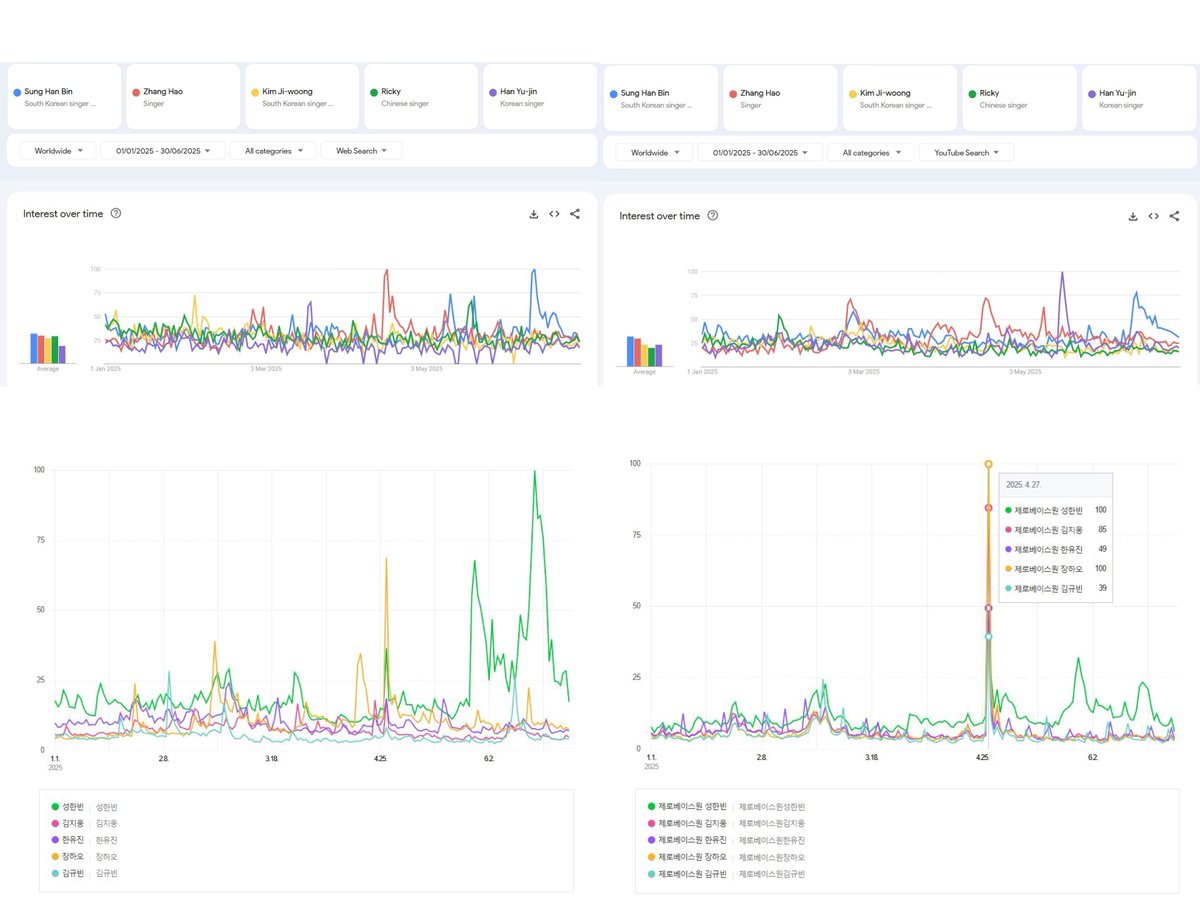Select Sung Han Bin card in YouTube Search panel
The height and width of the screenshot is (898, 1200).
point(661,99)
